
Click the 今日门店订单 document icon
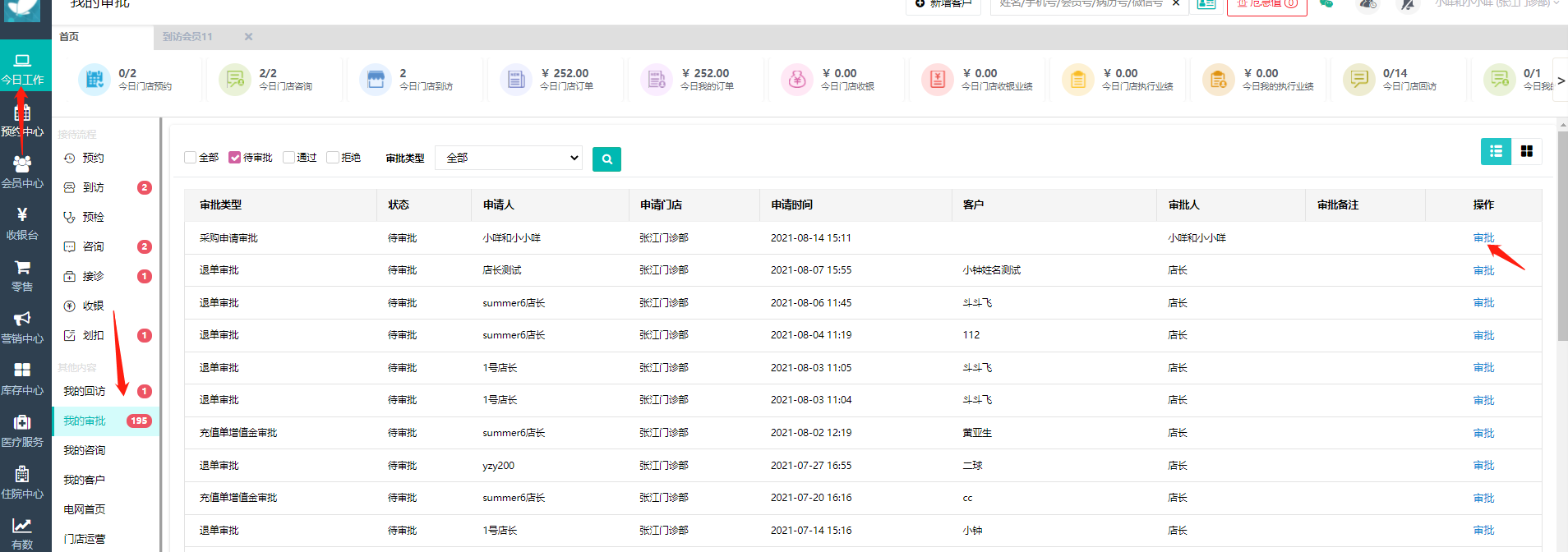[x=516, y=80]
